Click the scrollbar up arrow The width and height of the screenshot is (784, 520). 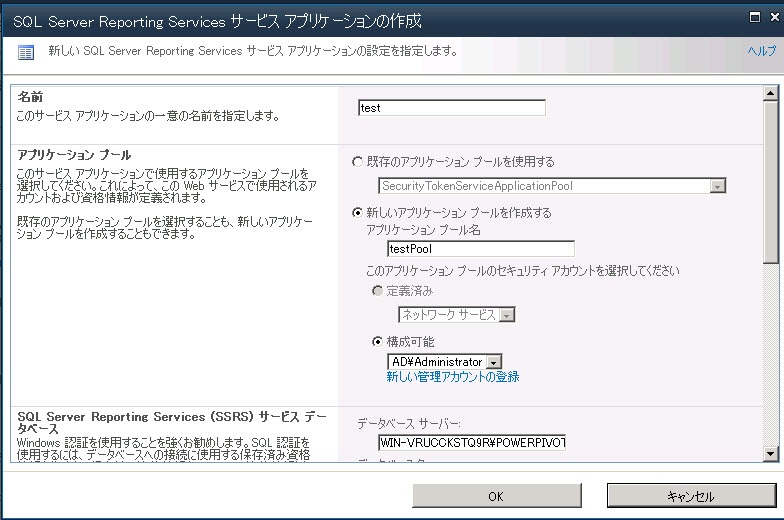coord(770,93)
